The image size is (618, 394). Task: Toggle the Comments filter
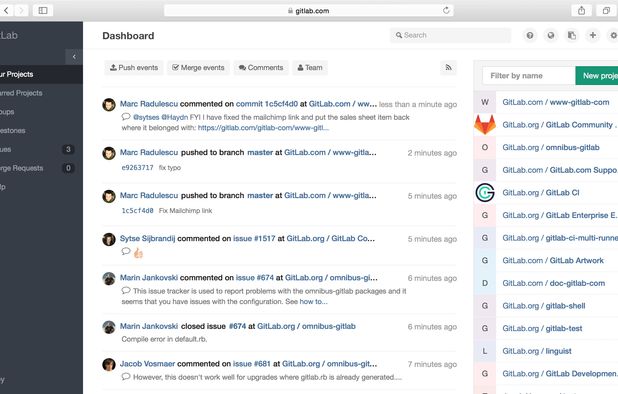(261, 68)
